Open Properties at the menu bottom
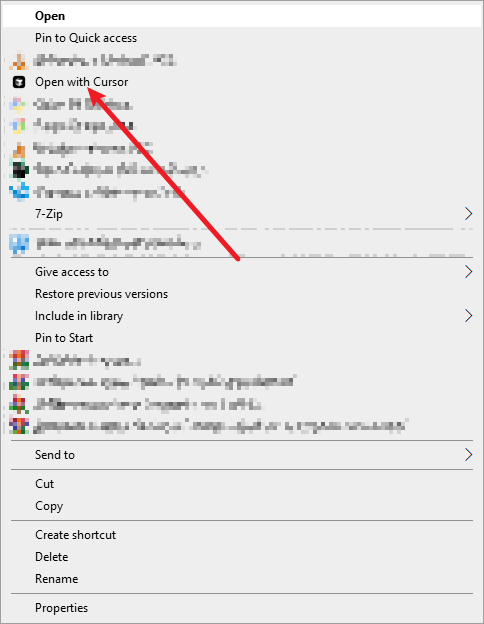 242,608
